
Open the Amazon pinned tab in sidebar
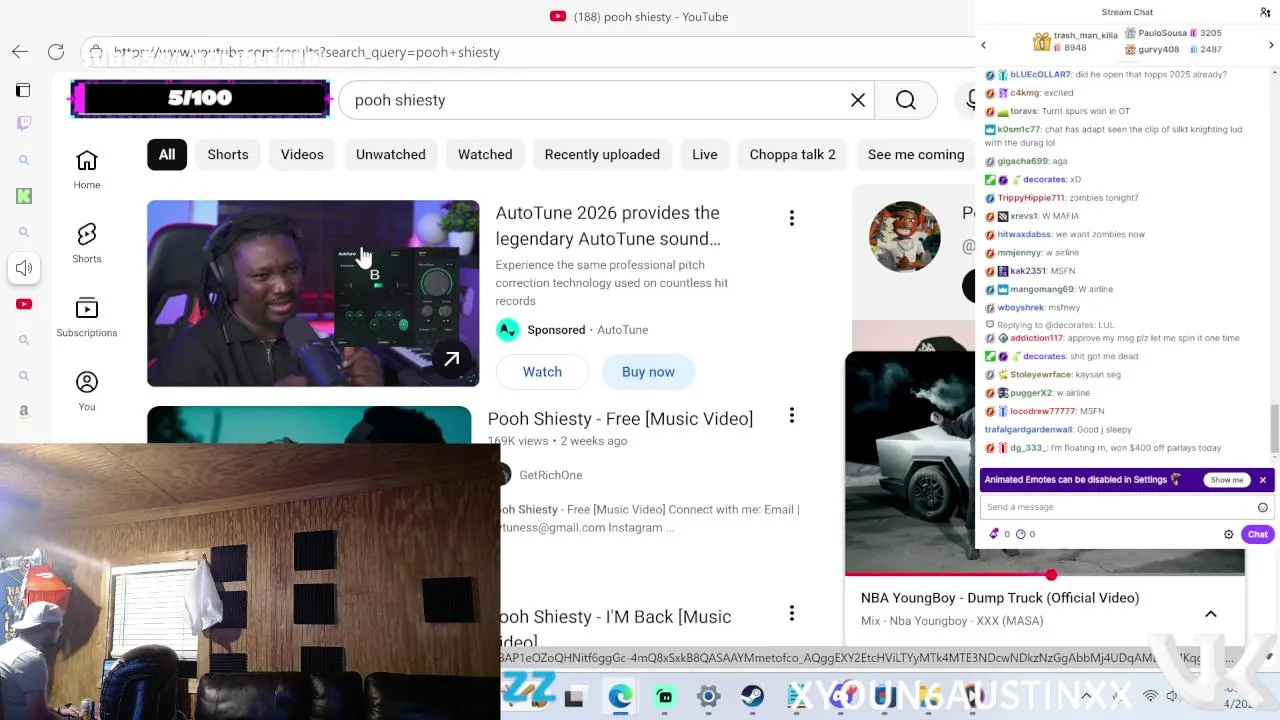pyautogui.click(x=24, y=411)
